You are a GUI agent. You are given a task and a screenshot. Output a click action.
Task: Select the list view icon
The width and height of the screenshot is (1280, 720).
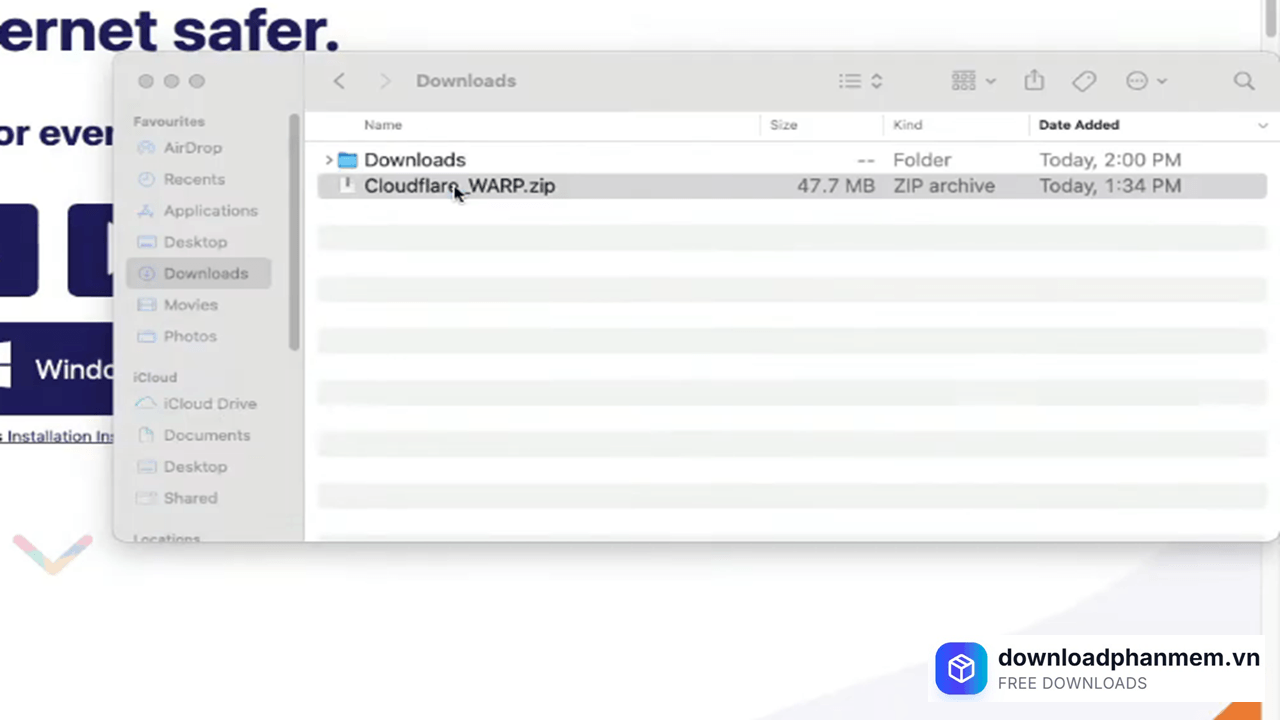pos(849,81)
